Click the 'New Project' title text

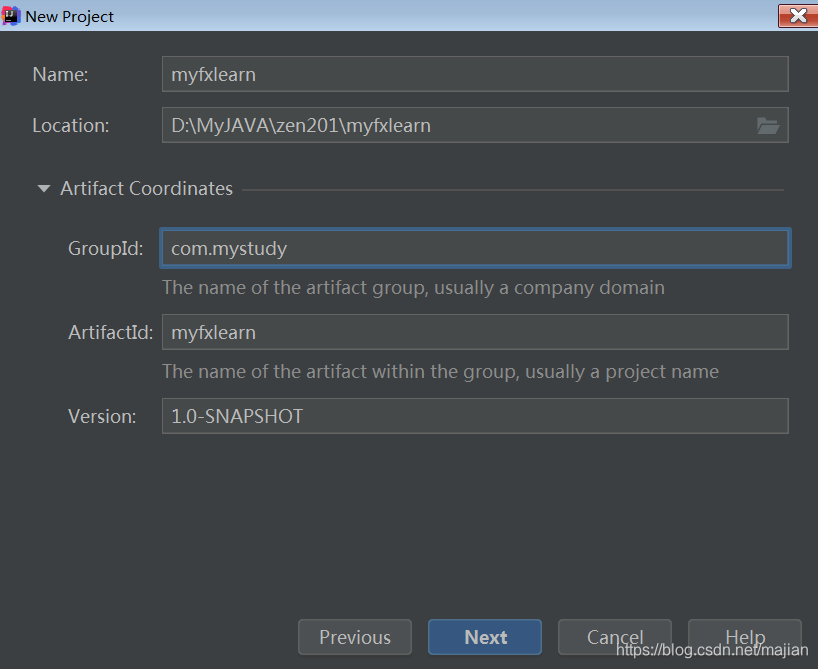69,17
